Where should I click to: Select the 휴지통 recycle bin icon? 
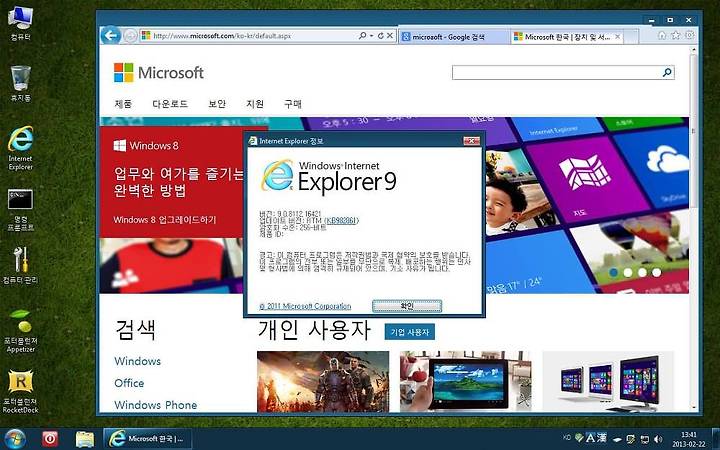21,84
